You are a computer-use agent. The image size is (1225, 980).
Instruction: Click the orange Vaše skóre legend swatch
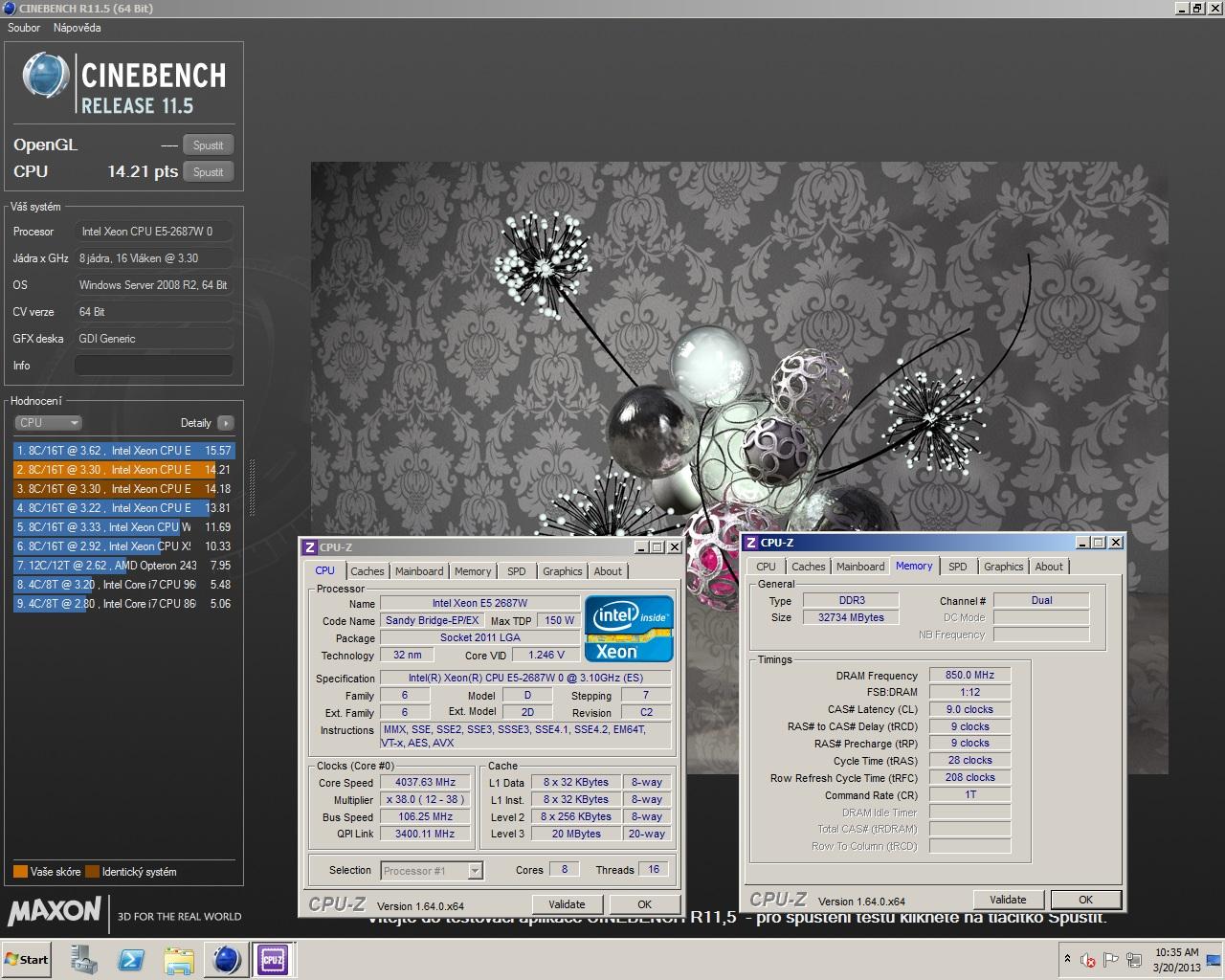coord(20,872)
